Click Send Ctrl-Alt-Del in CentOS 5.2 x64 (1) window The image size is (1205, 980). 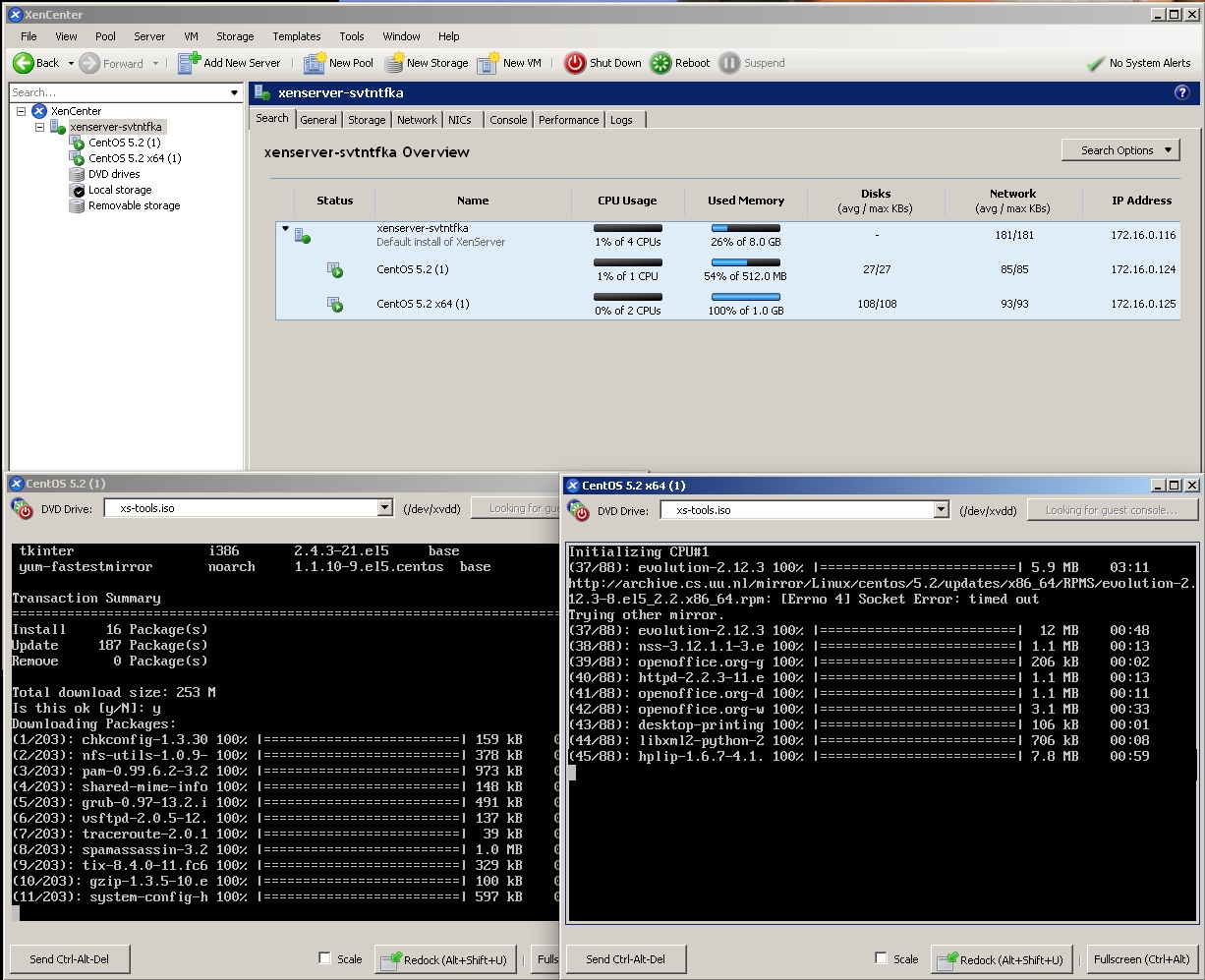[626, 959]
